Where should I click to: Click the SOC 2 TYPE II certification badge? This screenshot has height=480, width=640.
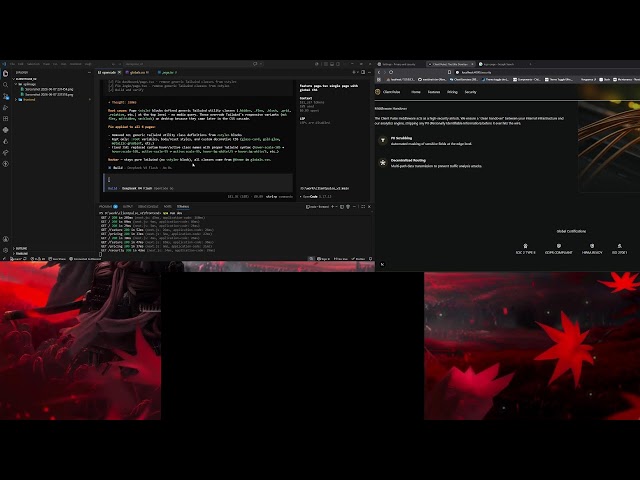click(525, 249)
